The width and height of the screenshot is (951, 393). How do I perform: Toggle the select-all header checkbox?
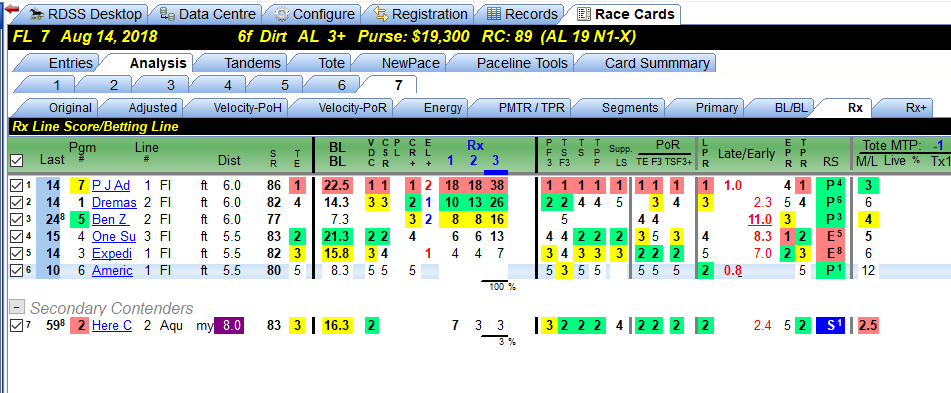click(x=17, y=161)
